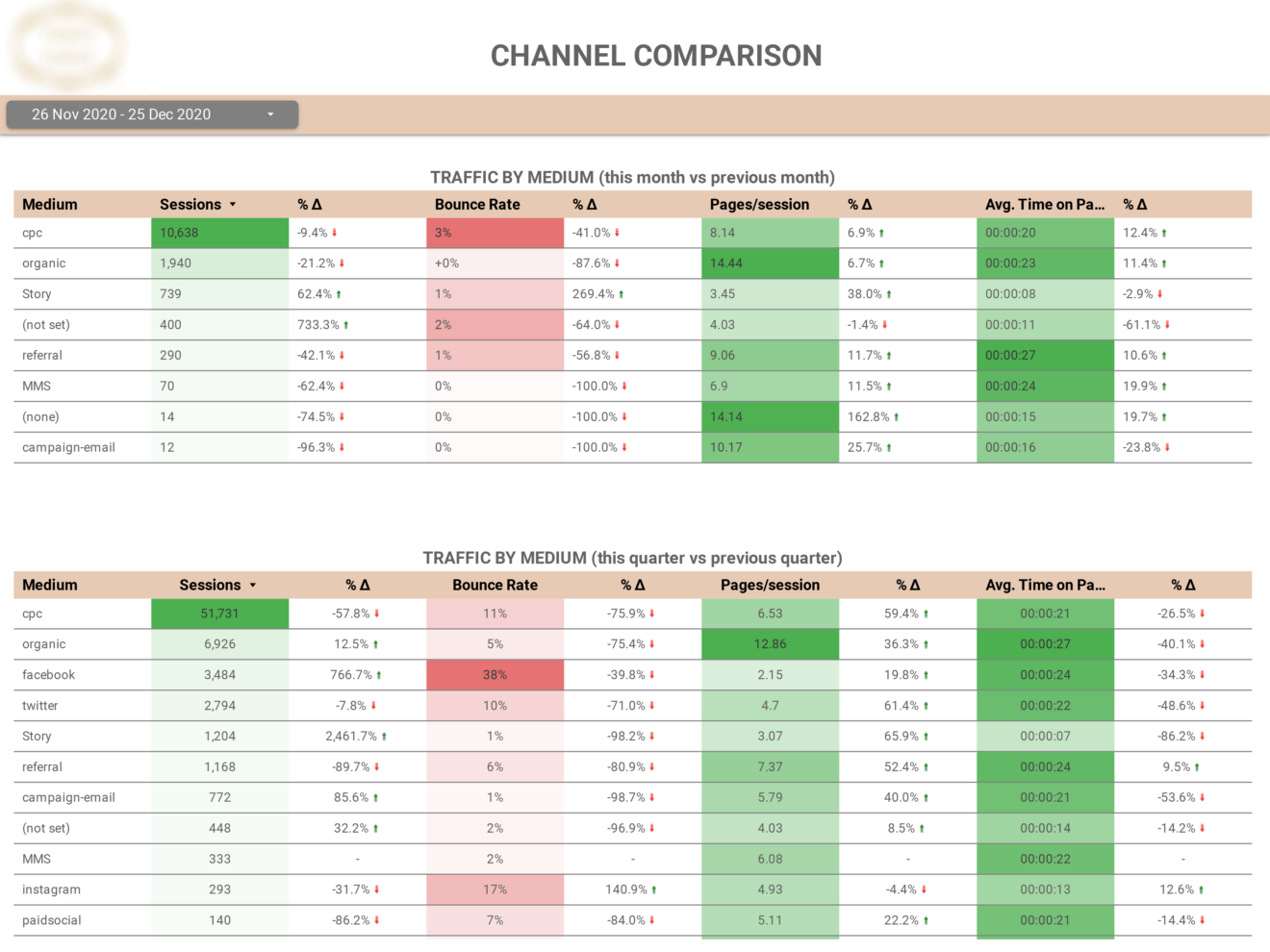Click the 9.5% referral time change value
Image resolution: width=1270 pixels, height=952 pixels.
pyautogui.click(x=1177, y=767)
